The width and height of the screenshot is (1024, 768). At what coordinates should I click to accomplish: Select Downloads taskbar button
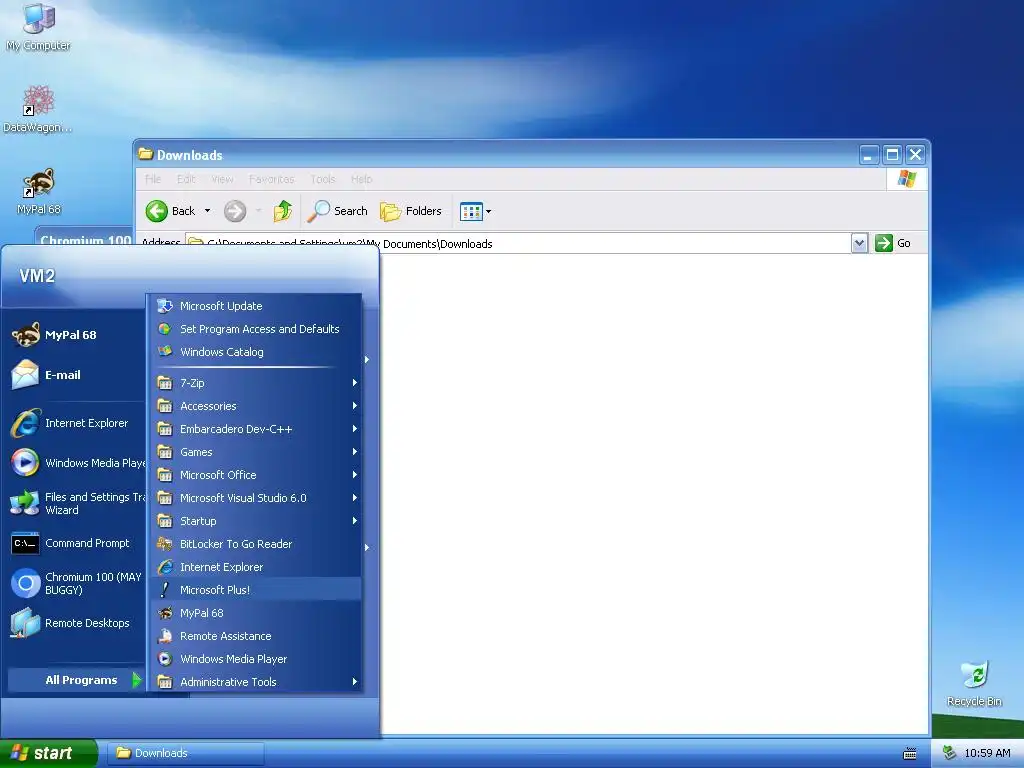pos(184,753)
